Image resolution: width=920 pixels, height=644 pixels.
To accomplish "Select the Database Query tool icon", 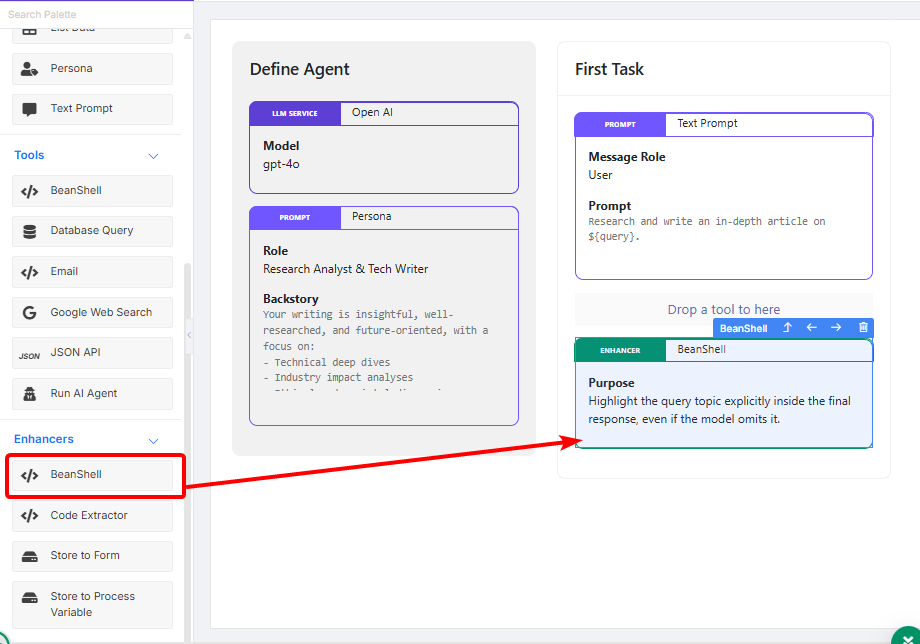I will tap(30, 231).
